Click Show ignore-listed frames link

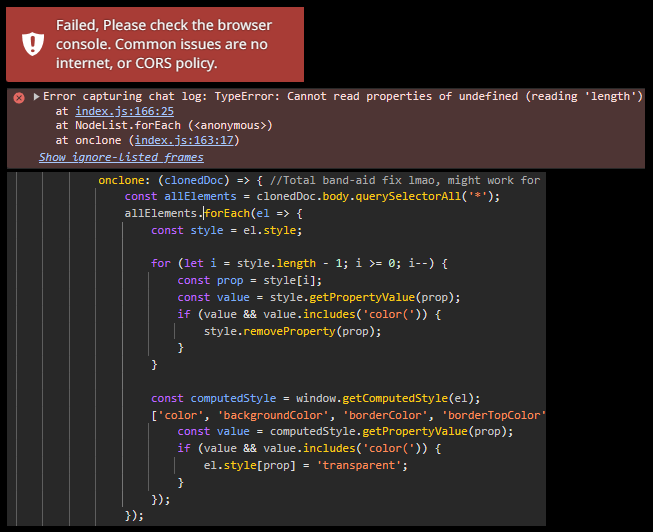(x=121, y=157)
